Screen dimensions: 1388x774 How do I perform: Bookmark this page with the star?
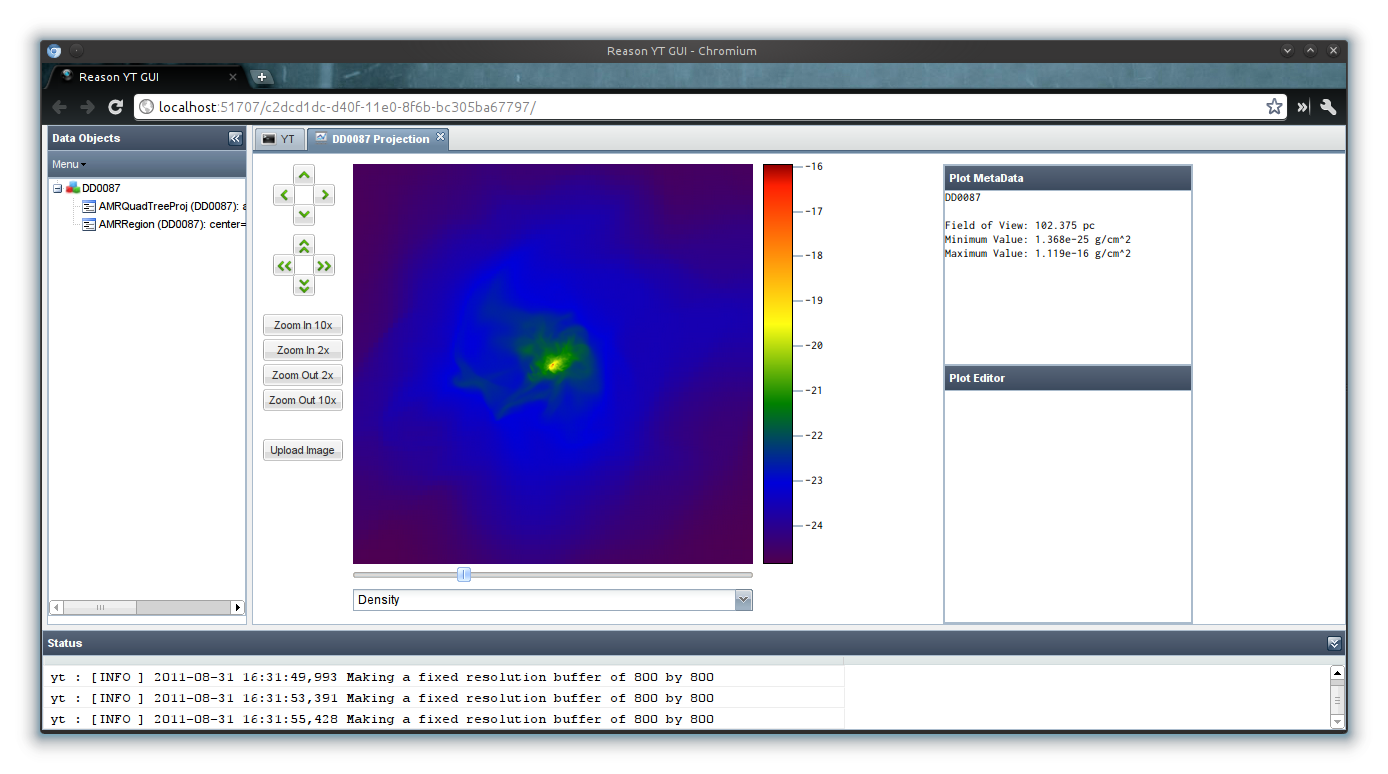point(1274,107)
